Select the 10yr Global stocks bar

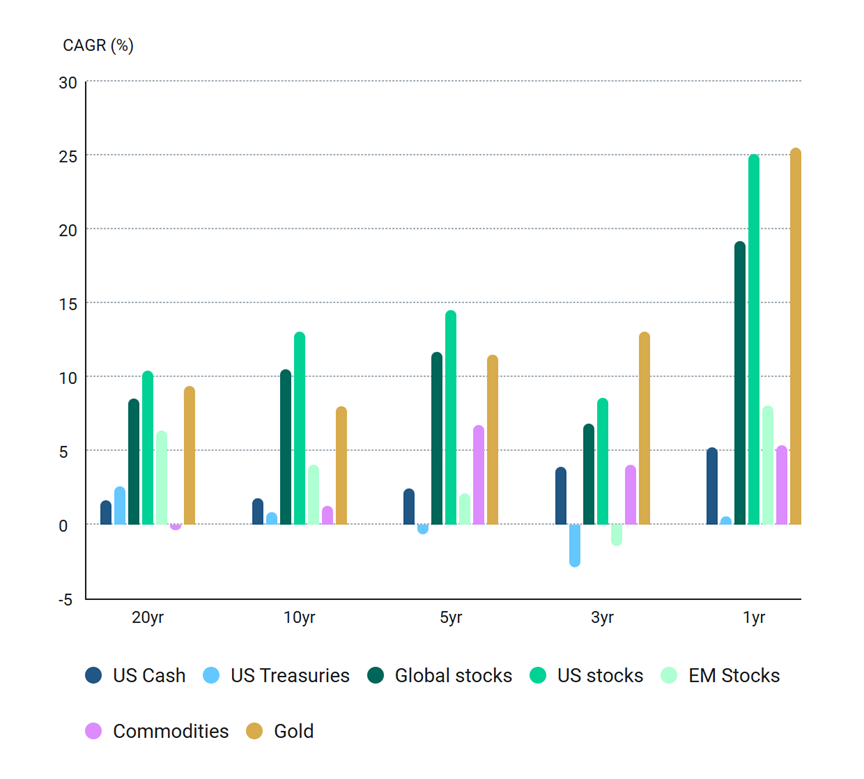click(285, 447)
